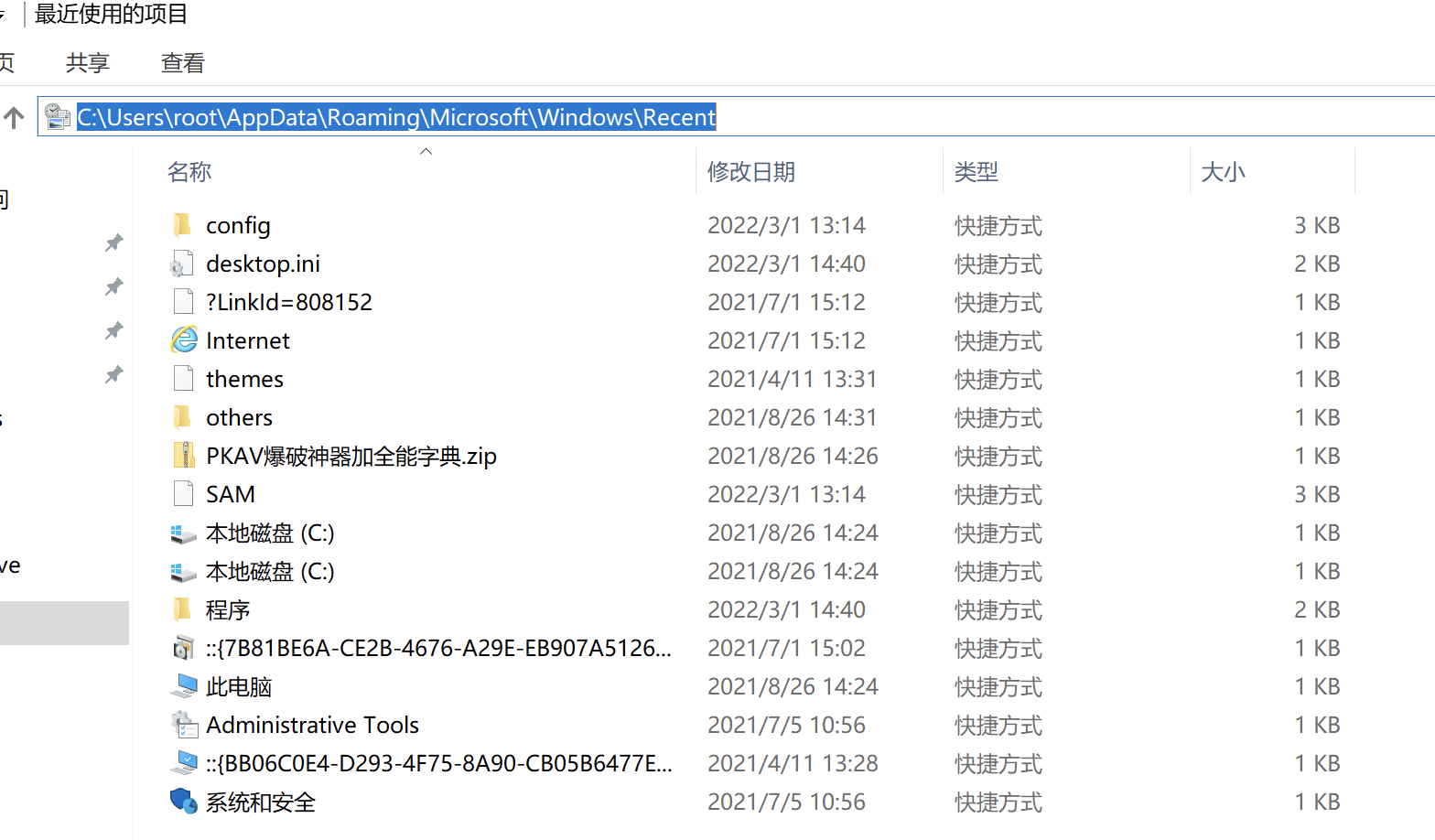Click the others folder icon
Image resolution: width=1435 pixels, height=840 pixels.
tap(183, 417)
